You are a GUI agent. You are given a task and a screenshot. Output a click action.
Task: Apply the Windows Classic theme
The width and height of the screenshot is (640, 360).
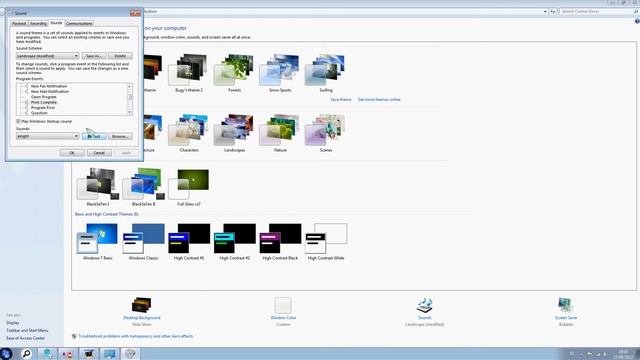pos(143,242)
